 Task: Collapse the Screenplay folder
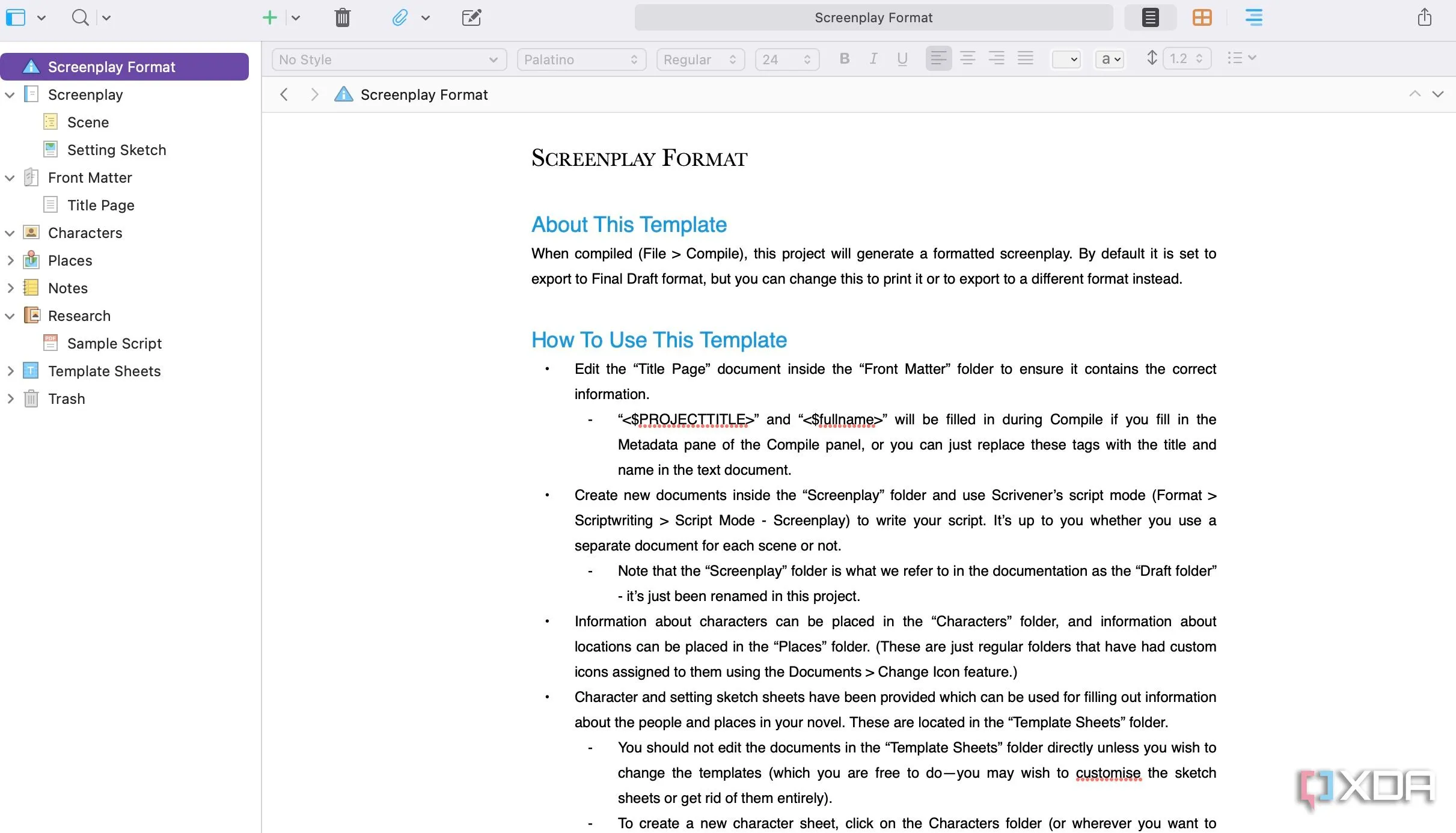[x=10, y=95]
